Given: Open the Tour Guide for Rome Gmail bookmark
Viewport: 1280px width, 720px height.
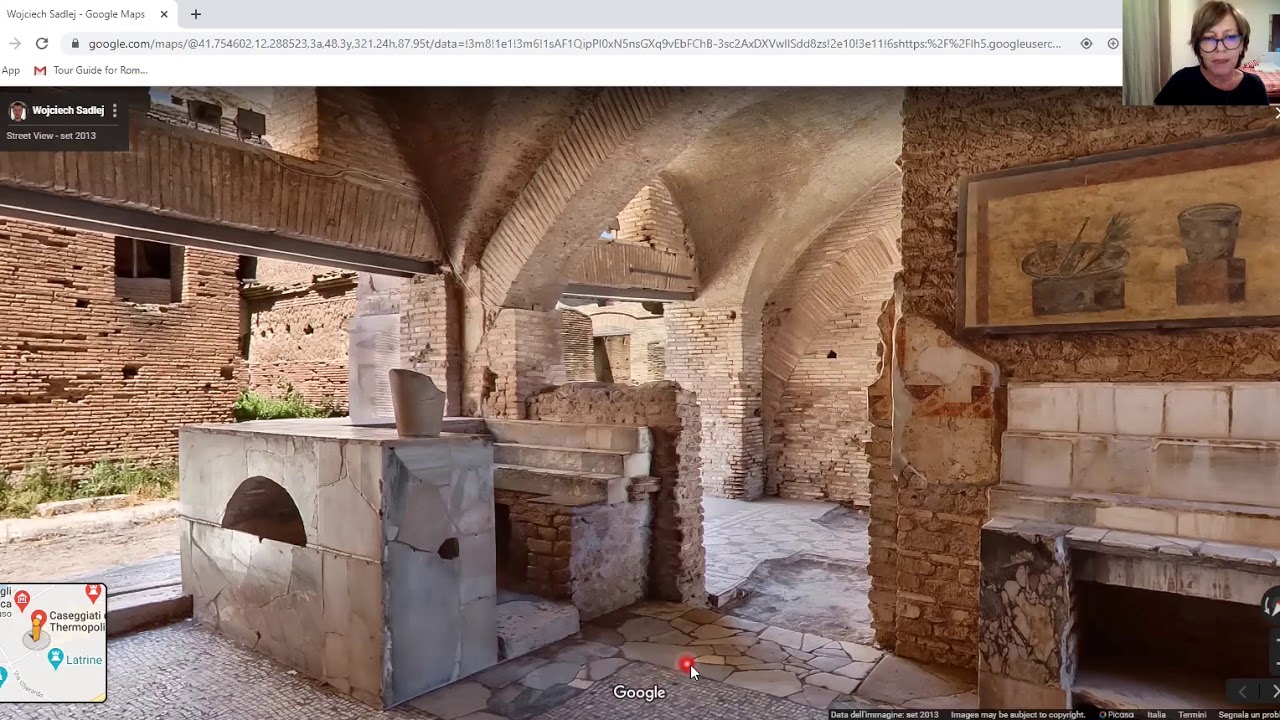Looking at the screenshot, I should pos(91,70).
